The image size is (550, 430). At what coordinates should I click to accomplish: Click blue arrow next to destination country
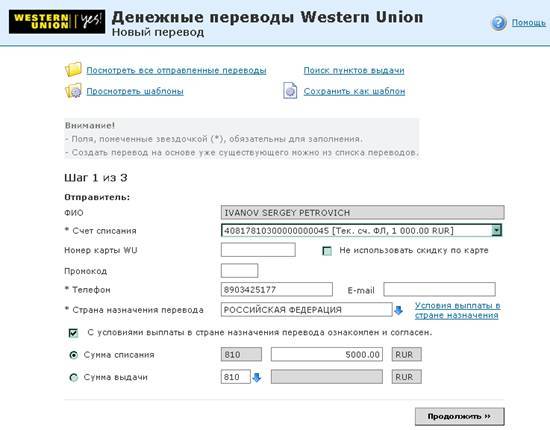pyautogui.click(x=398, y=310)
